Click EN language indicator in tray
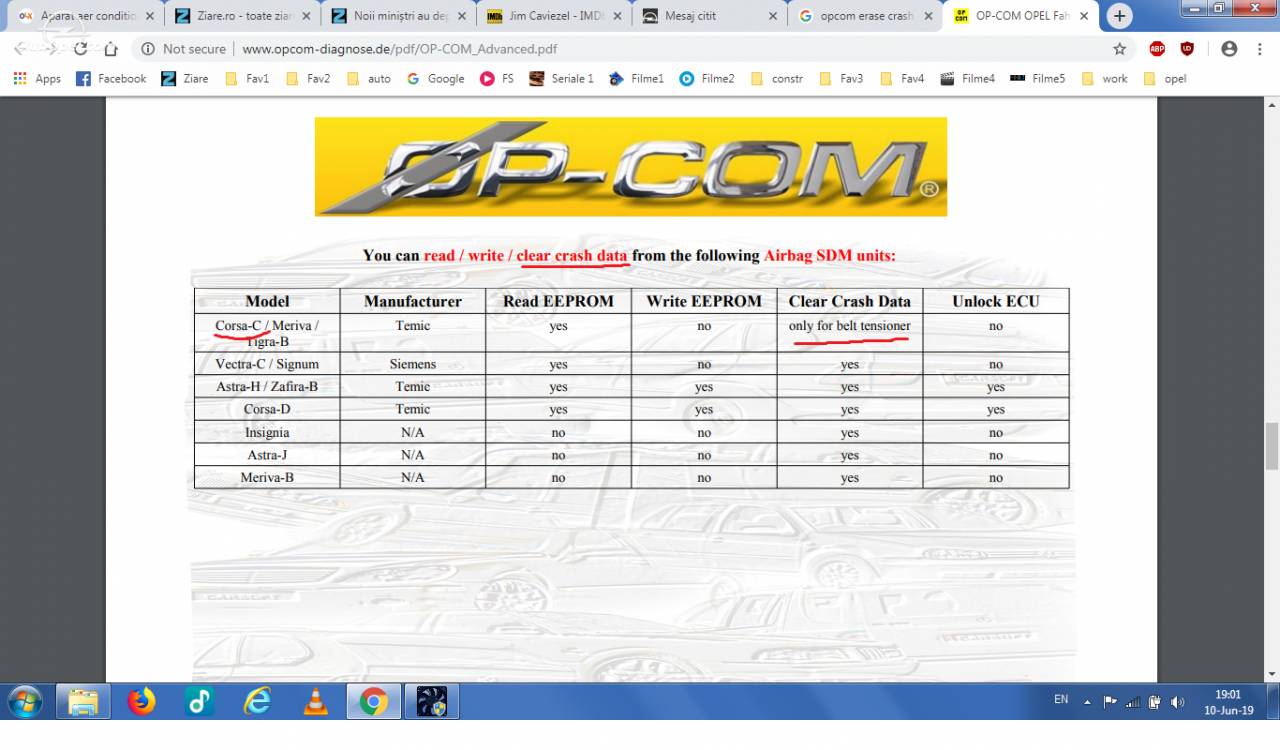The height and width of the screenshot is (750, 1280). 1061,700
